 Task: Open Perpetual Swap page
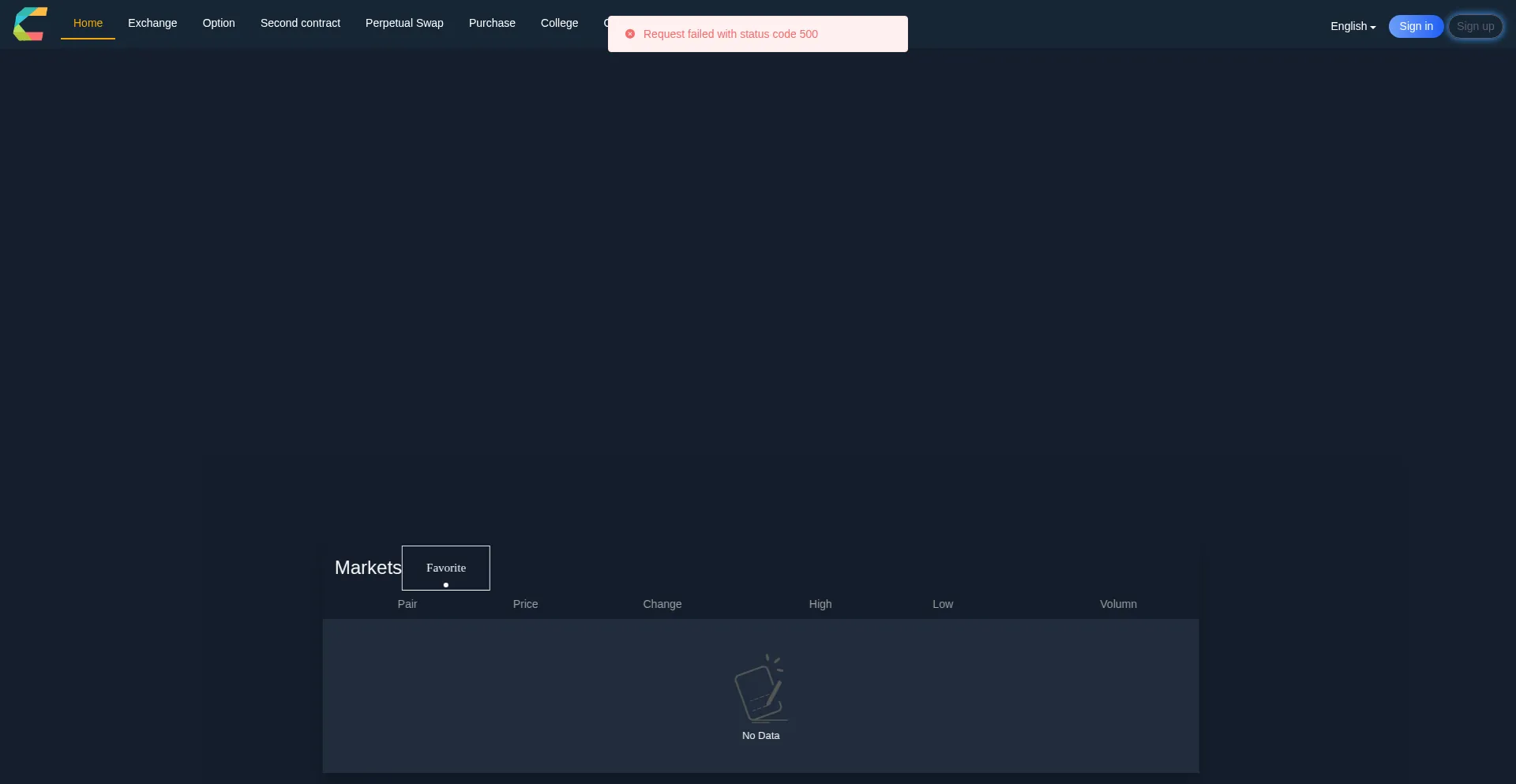(404, 23)
